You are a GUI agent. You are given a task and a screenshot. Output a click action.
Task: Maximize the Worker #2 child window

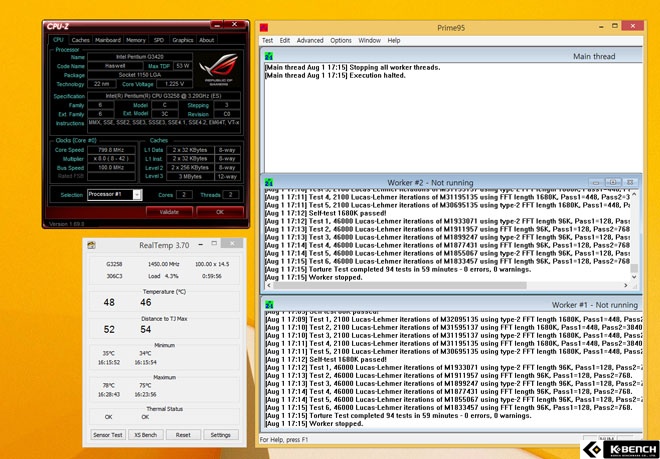[x=613, y=182]
